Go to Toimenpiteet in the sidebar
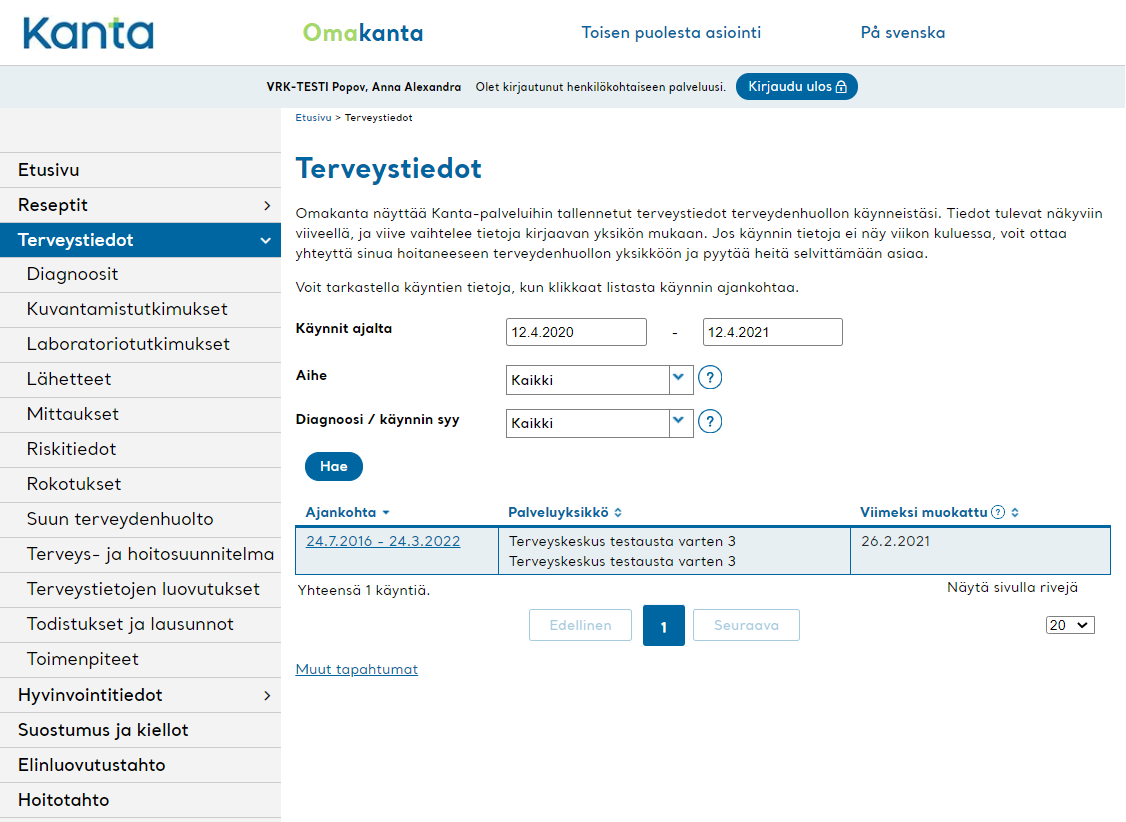This screenshot has height=822, width=1126. coord(141,659)
